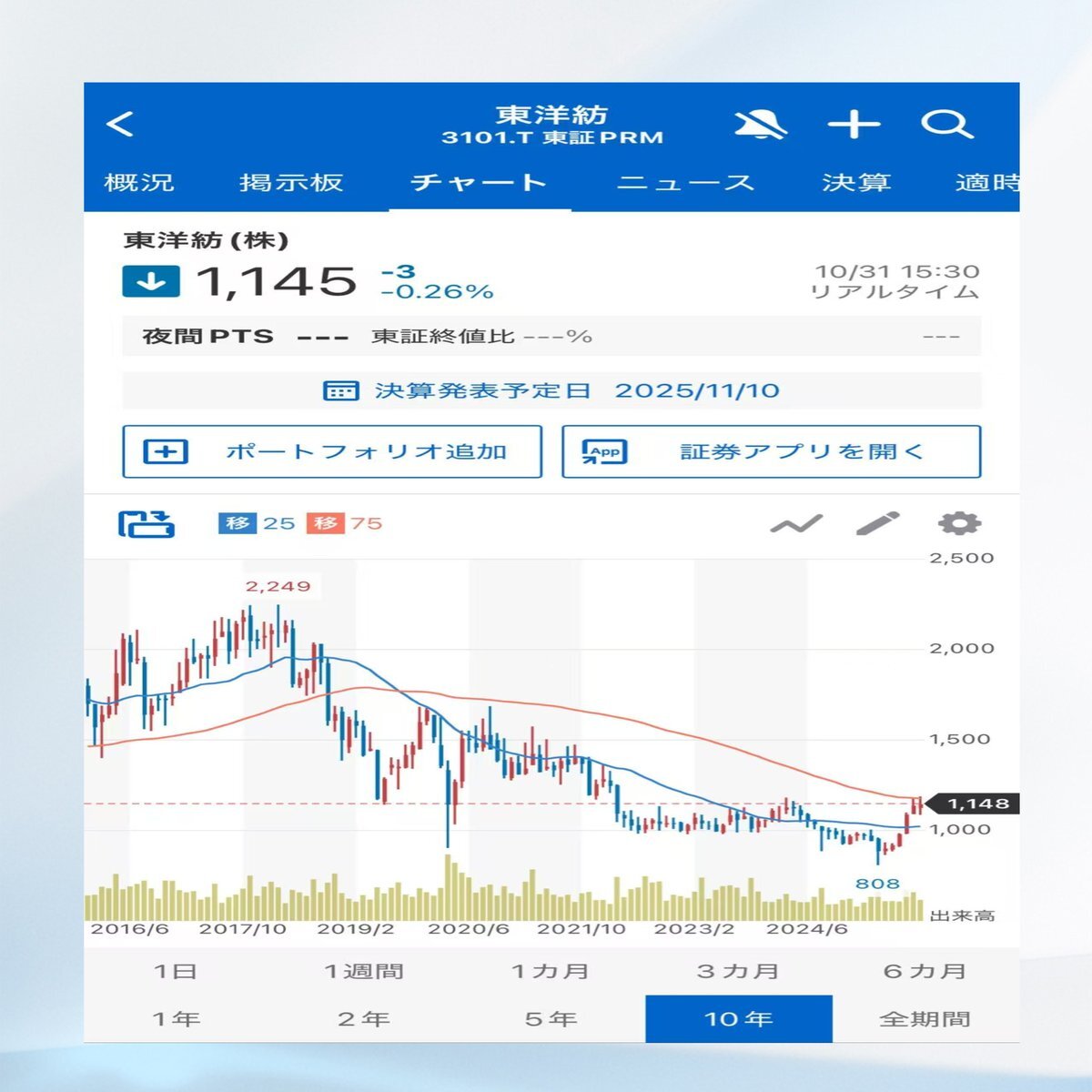Screen dimensions: 1092x1092
Task: Click the 東証終値比 label
Action: point(443,336)
